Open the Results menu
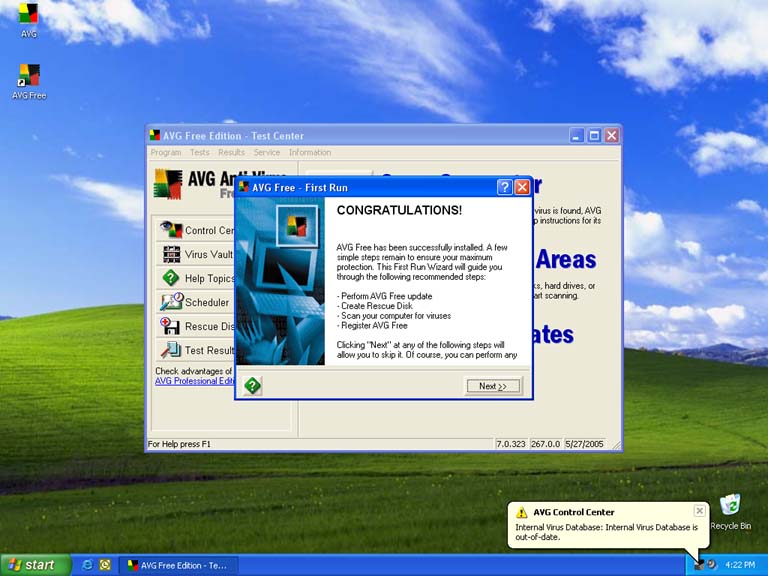The image size is (768, 576). tap(231, 153)
